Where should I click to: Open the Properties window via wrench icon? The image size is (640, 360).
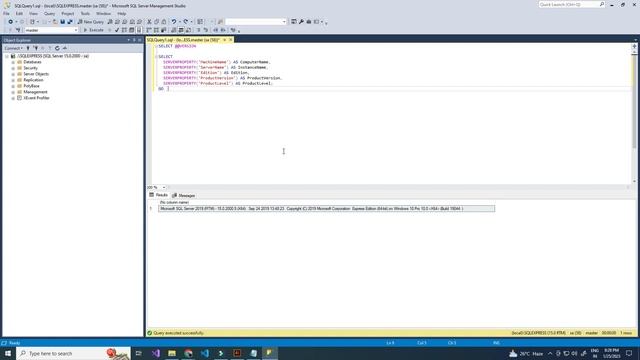[301, 22]
